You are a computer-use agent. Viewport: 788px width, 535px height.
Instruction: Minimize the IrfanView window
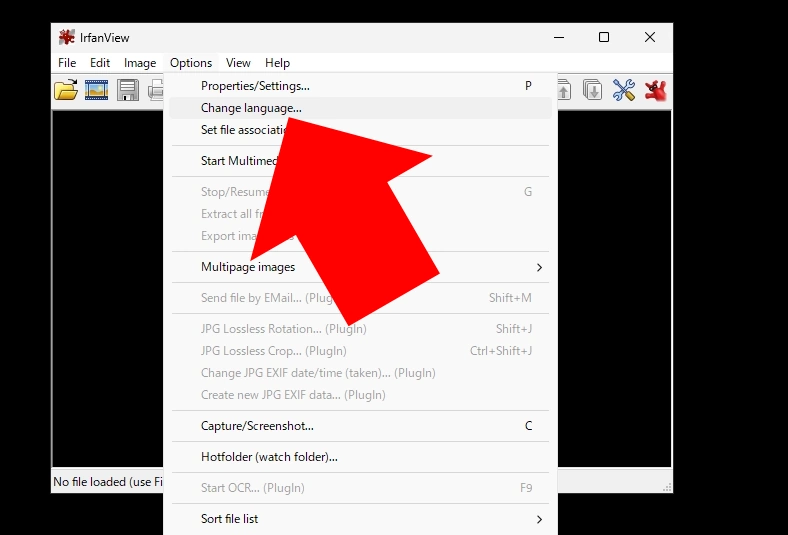coord(559,37)
